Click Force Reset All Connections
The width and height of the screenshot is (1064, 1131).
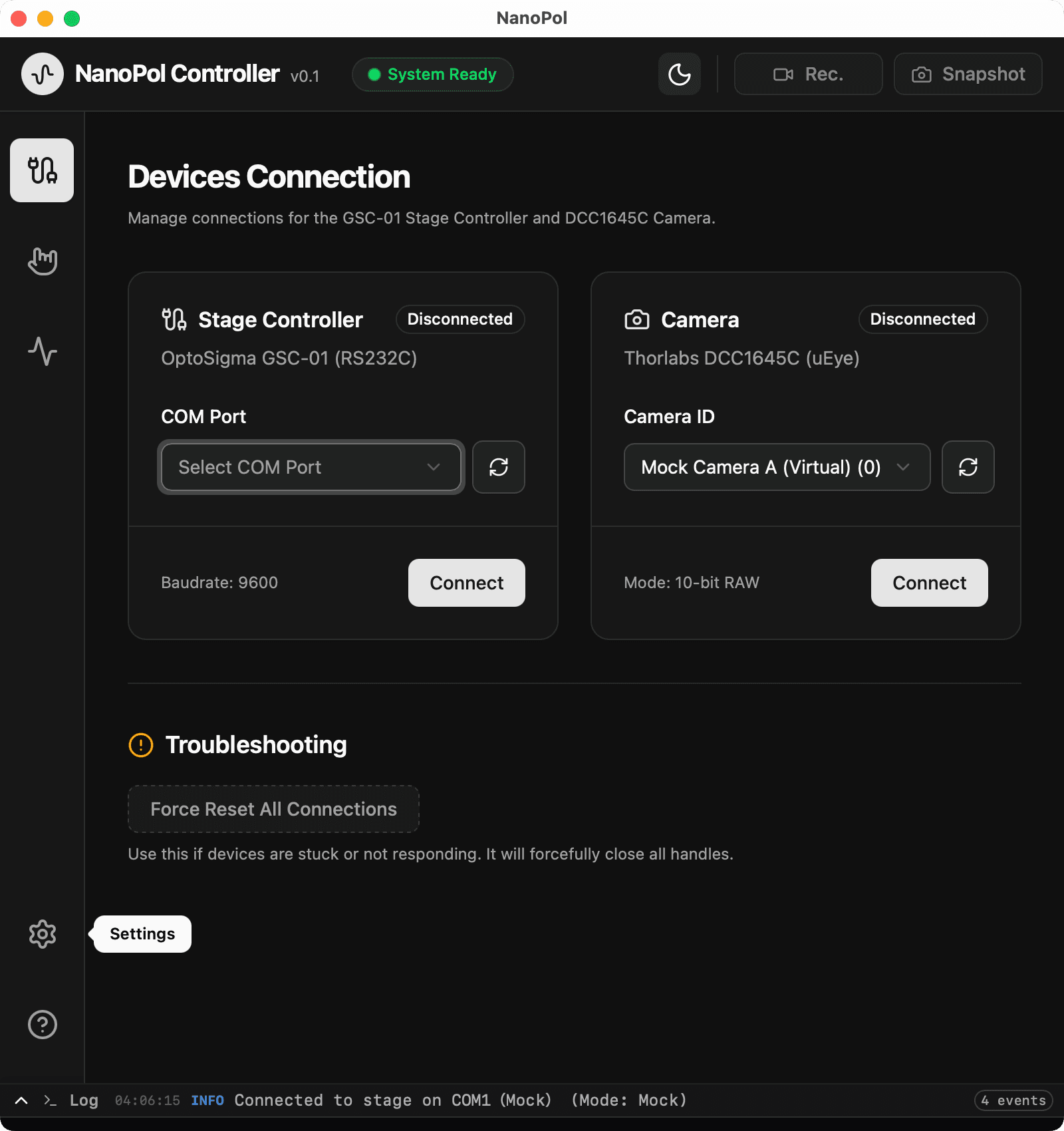[x=273, y=809]
